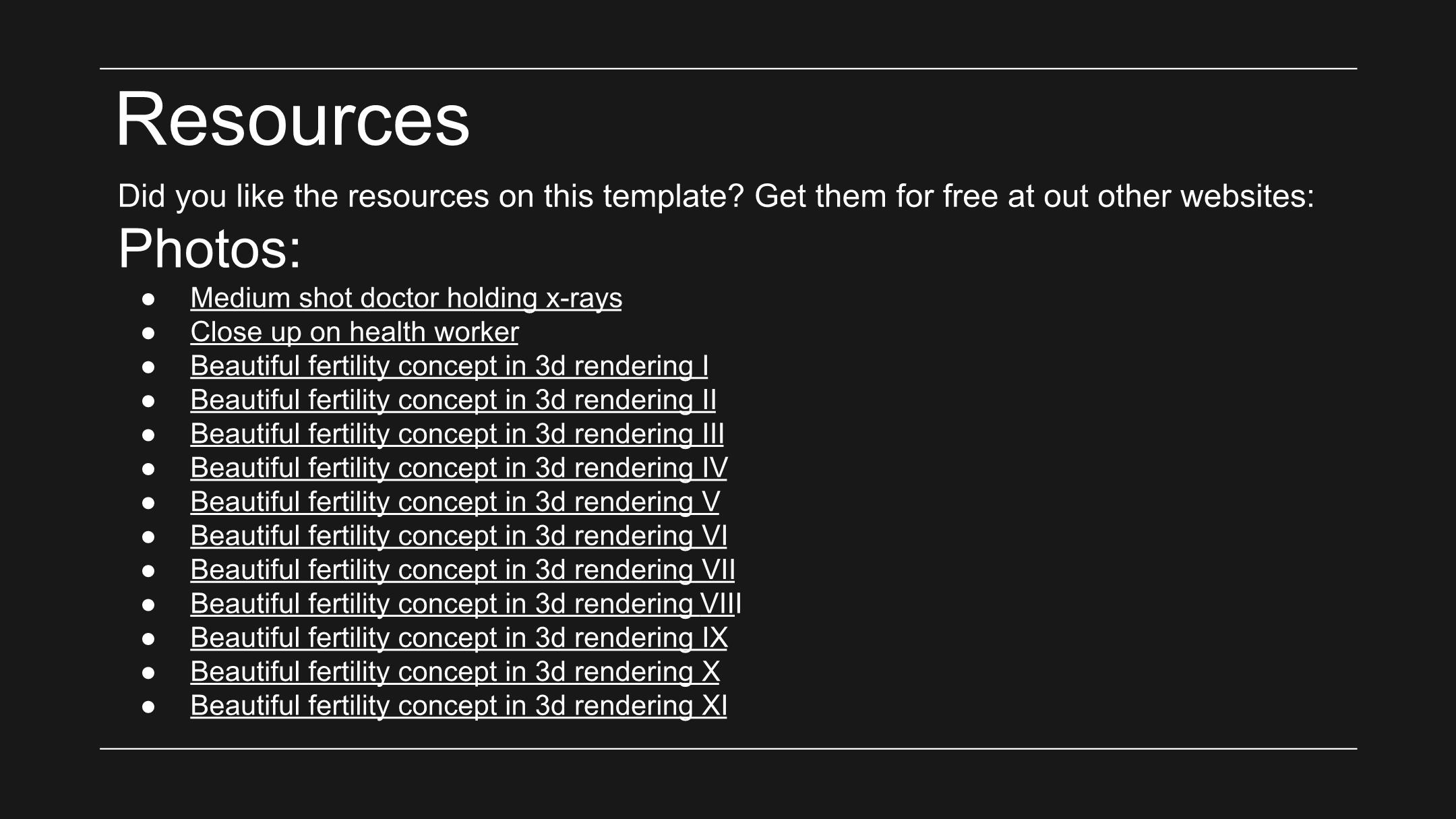Follow the fertility concept 3d rendering II link
This screenshot has width=1456, height=819.
coord(453,400)
